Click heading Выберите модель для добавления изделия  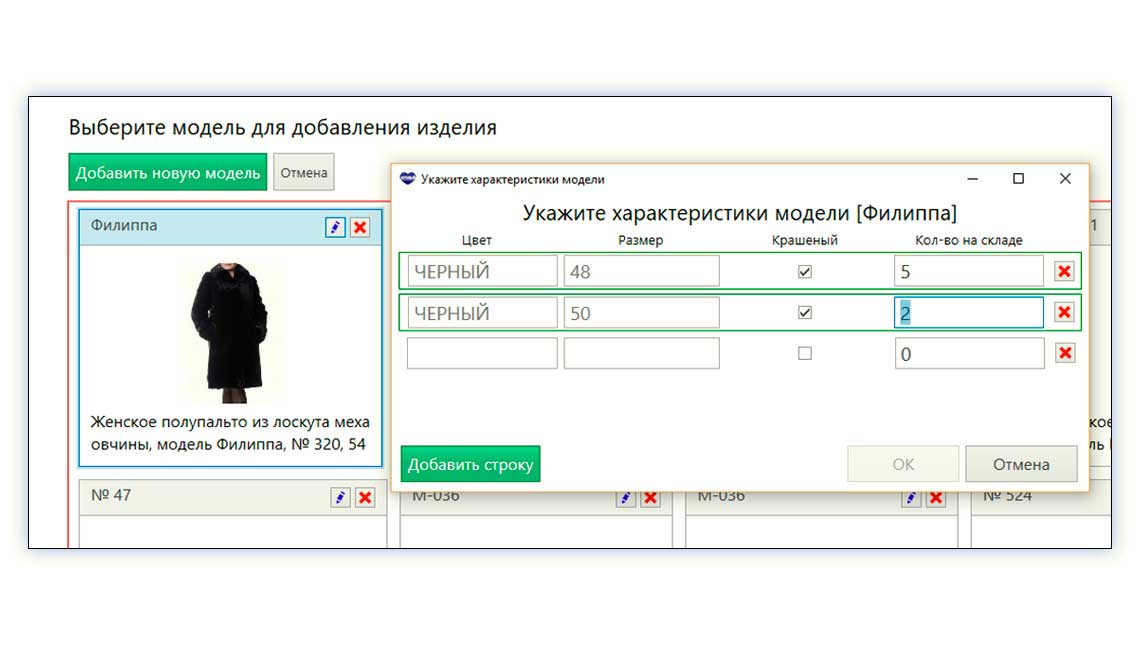(x=282, y=127)
